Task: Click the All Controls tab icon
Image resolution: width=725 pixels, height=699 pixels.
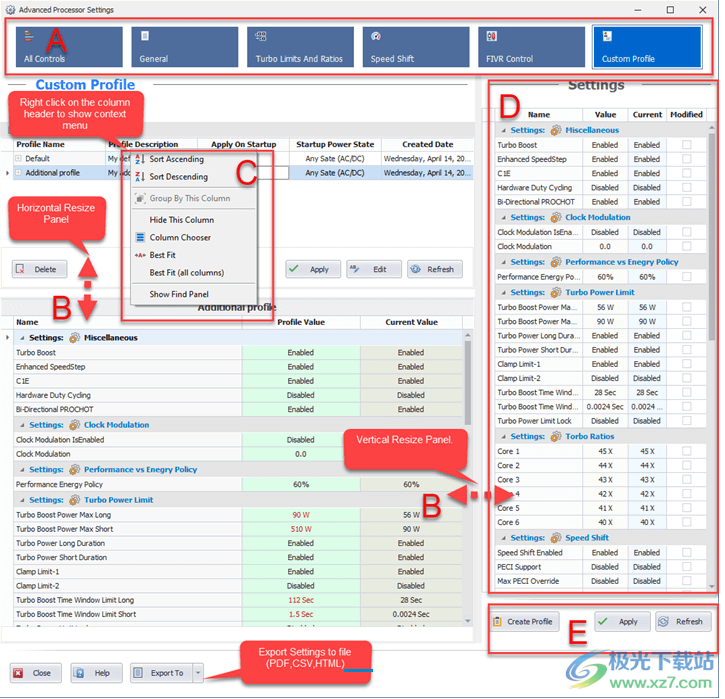Action: 29,36
